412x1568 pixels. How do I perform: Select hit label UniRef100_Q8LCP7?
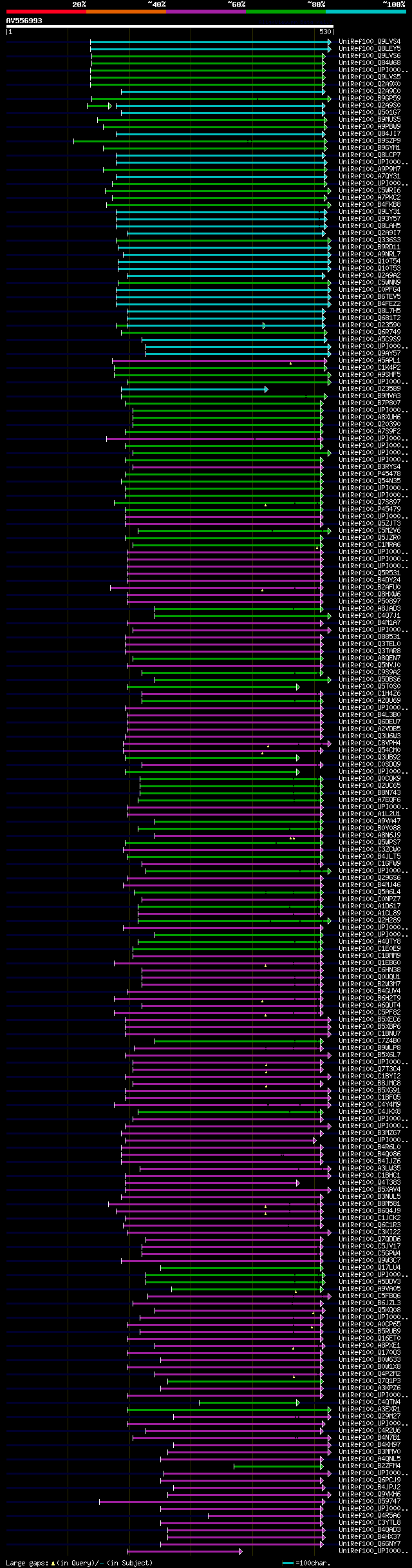370,155
